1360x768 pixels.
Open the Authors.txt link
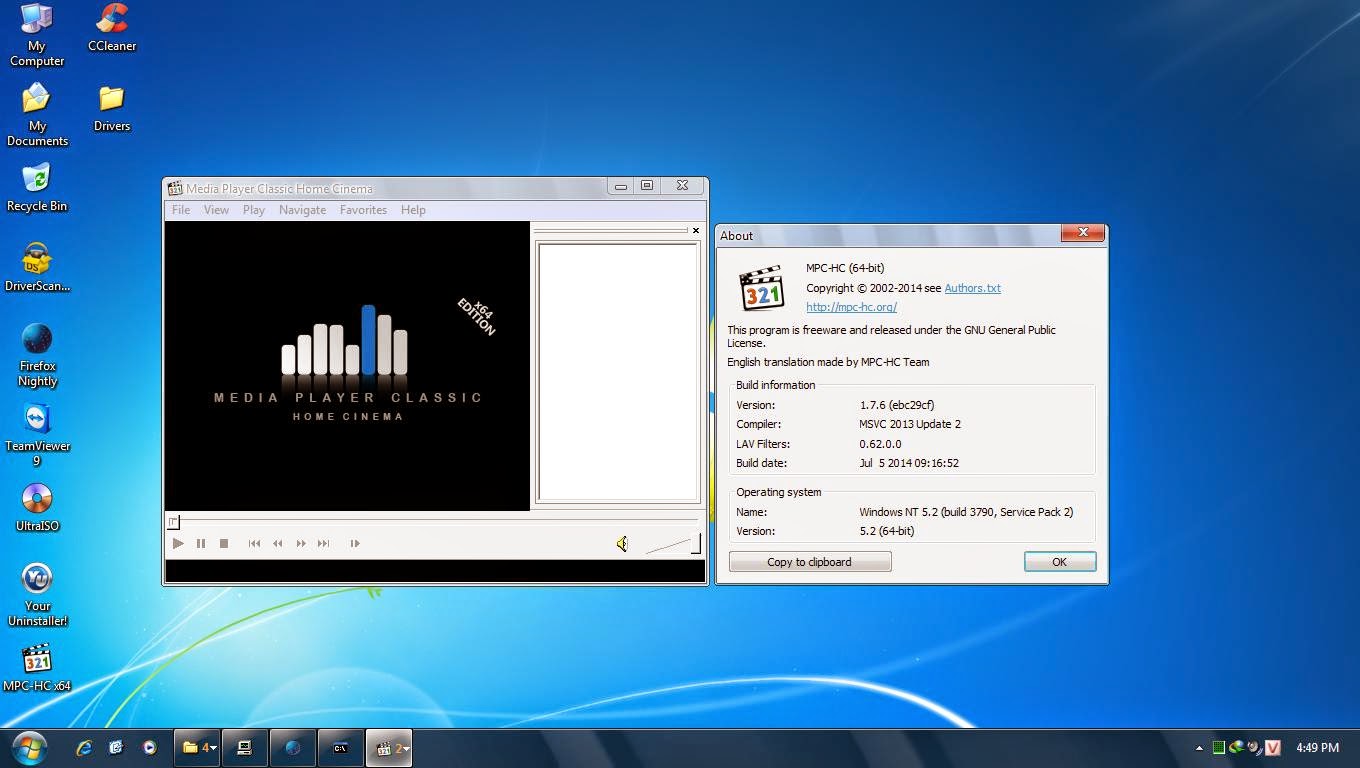[x=972, y=288]
